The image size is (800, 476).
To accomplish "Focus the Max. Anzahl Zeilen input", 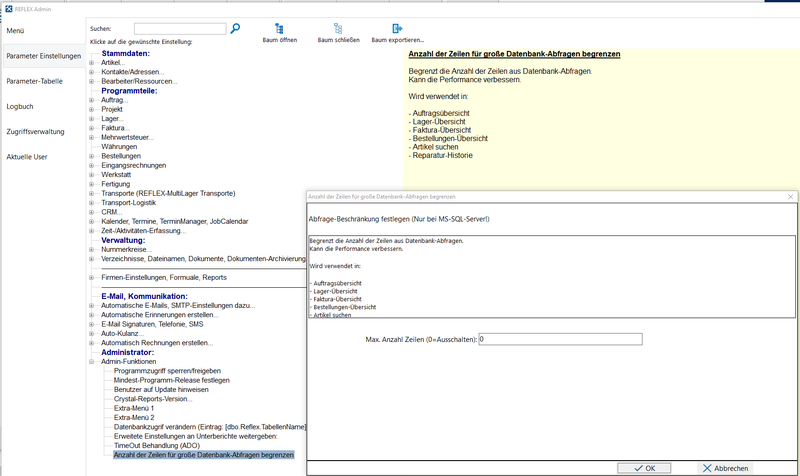I will click(560, 339).
